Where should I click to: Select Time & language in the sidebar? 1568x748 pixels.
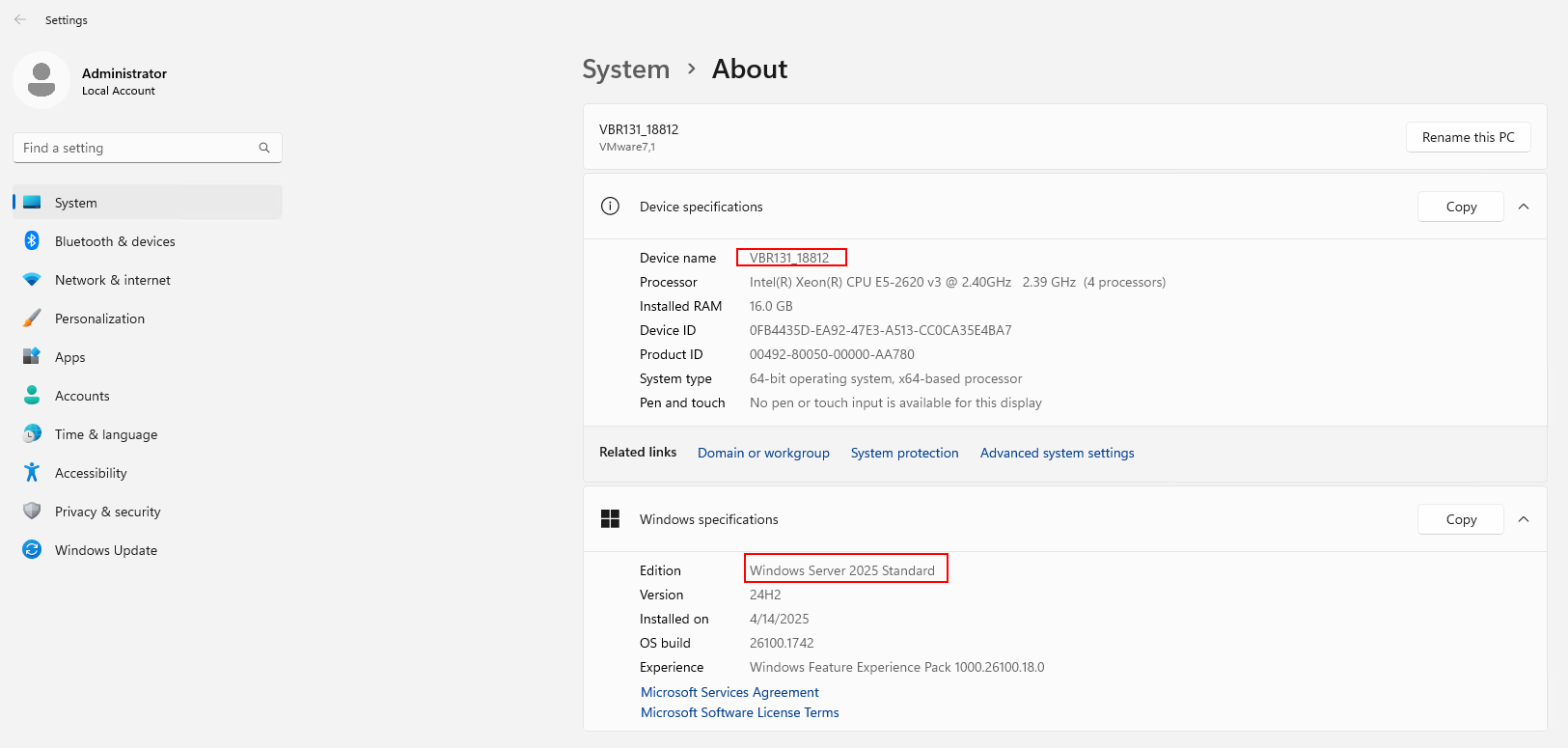(x=148, y=434)
